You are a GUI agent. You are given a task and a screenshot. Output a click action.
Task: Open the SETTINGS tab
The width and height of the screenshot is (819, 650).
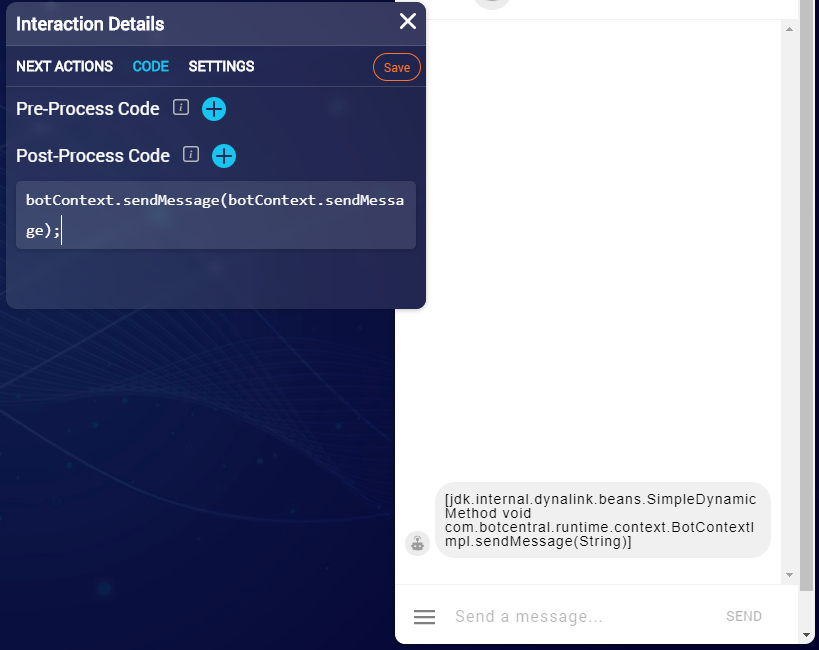point(221,66)
